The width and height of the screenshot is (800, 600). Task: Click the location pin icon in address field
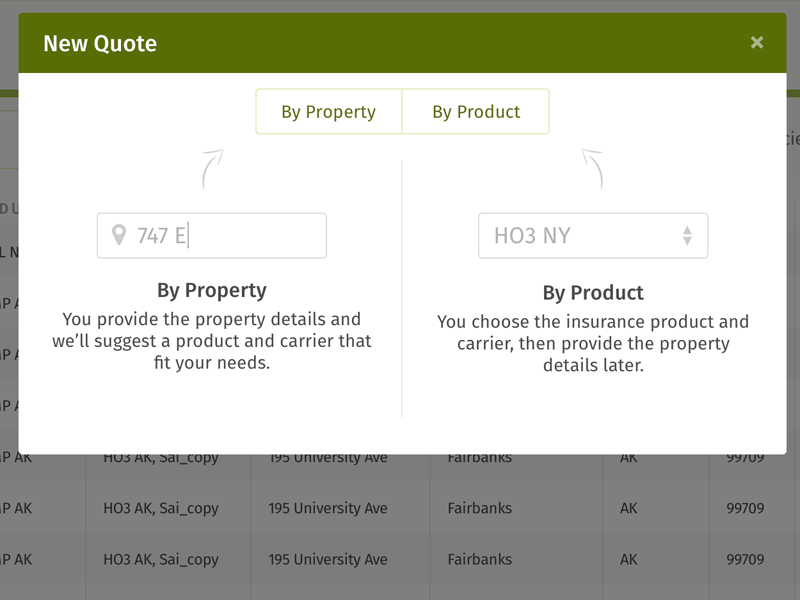pos(121,235)
